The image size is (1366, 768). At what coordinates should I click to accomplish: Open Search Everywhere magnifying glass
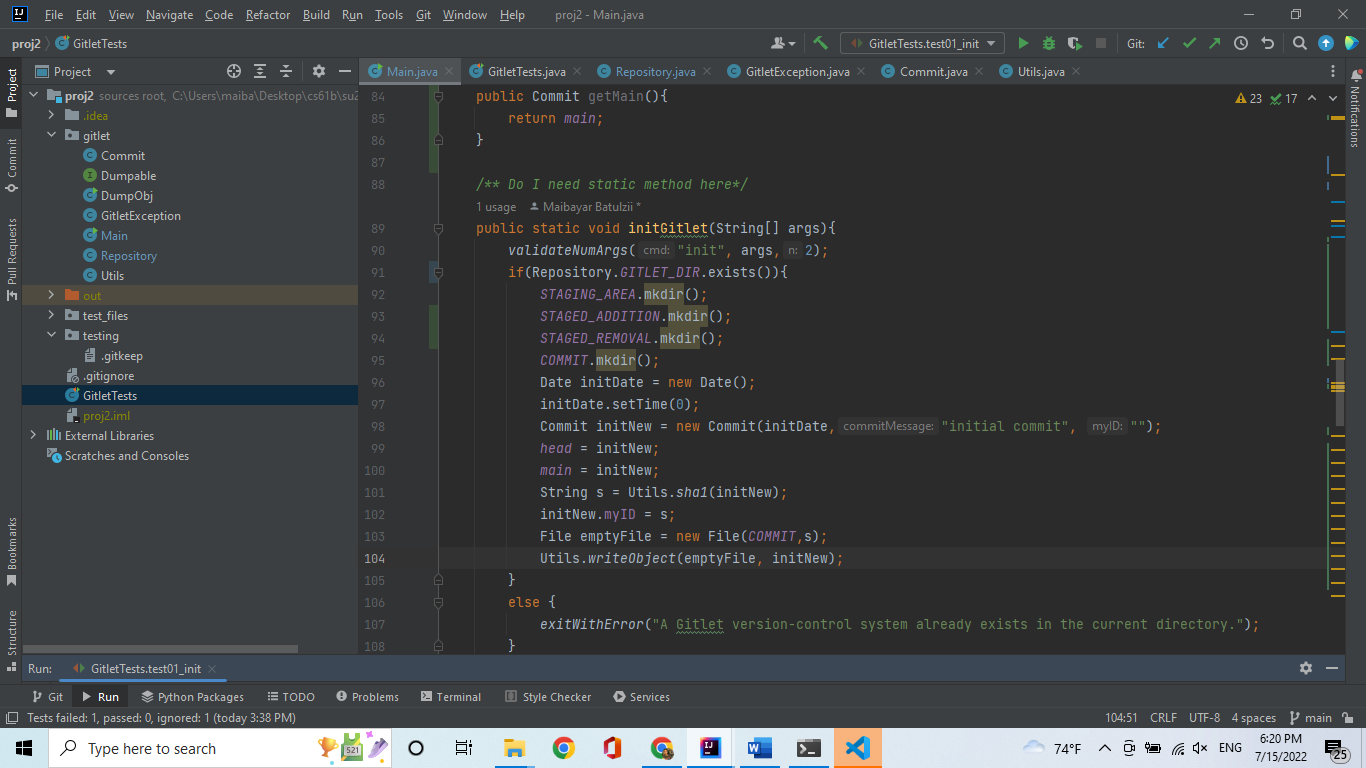1299,44
